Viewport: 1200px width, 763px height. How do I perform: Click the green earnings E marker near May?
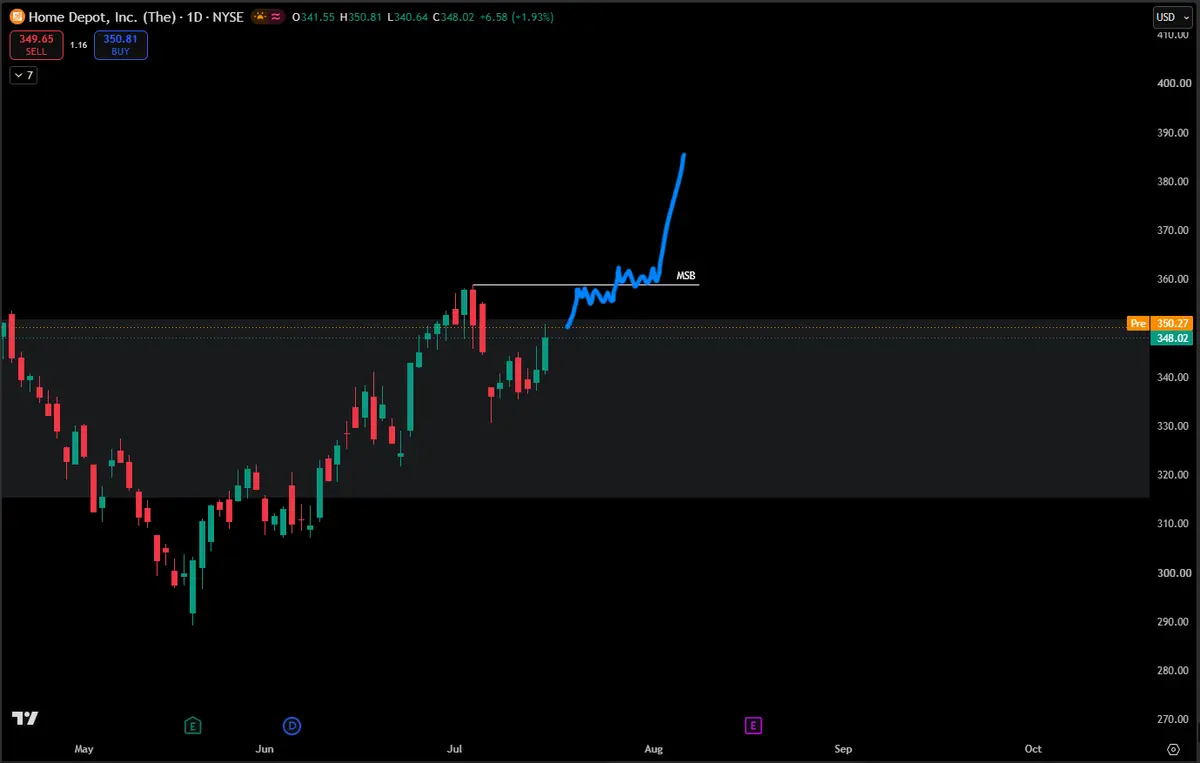coord(193,725)
